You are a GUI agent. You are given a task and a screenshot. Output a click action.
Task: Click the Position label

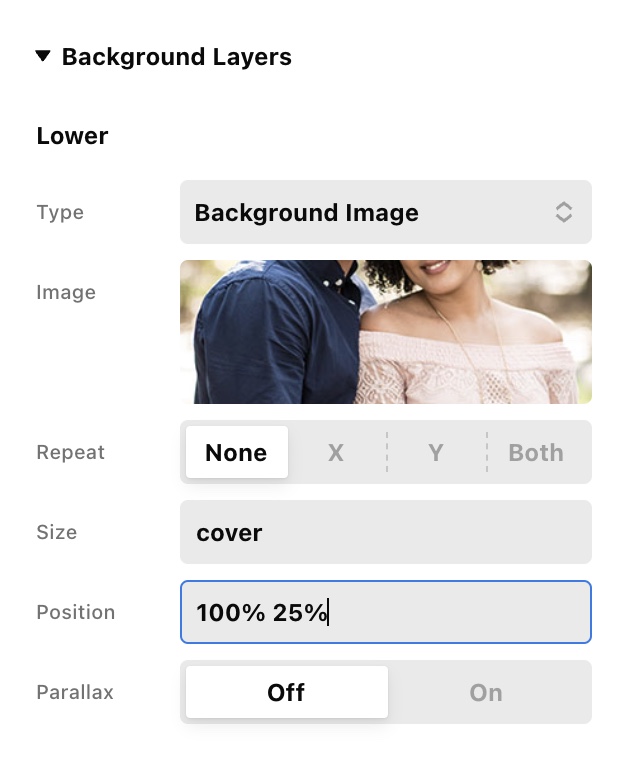(x=76, y=612)
